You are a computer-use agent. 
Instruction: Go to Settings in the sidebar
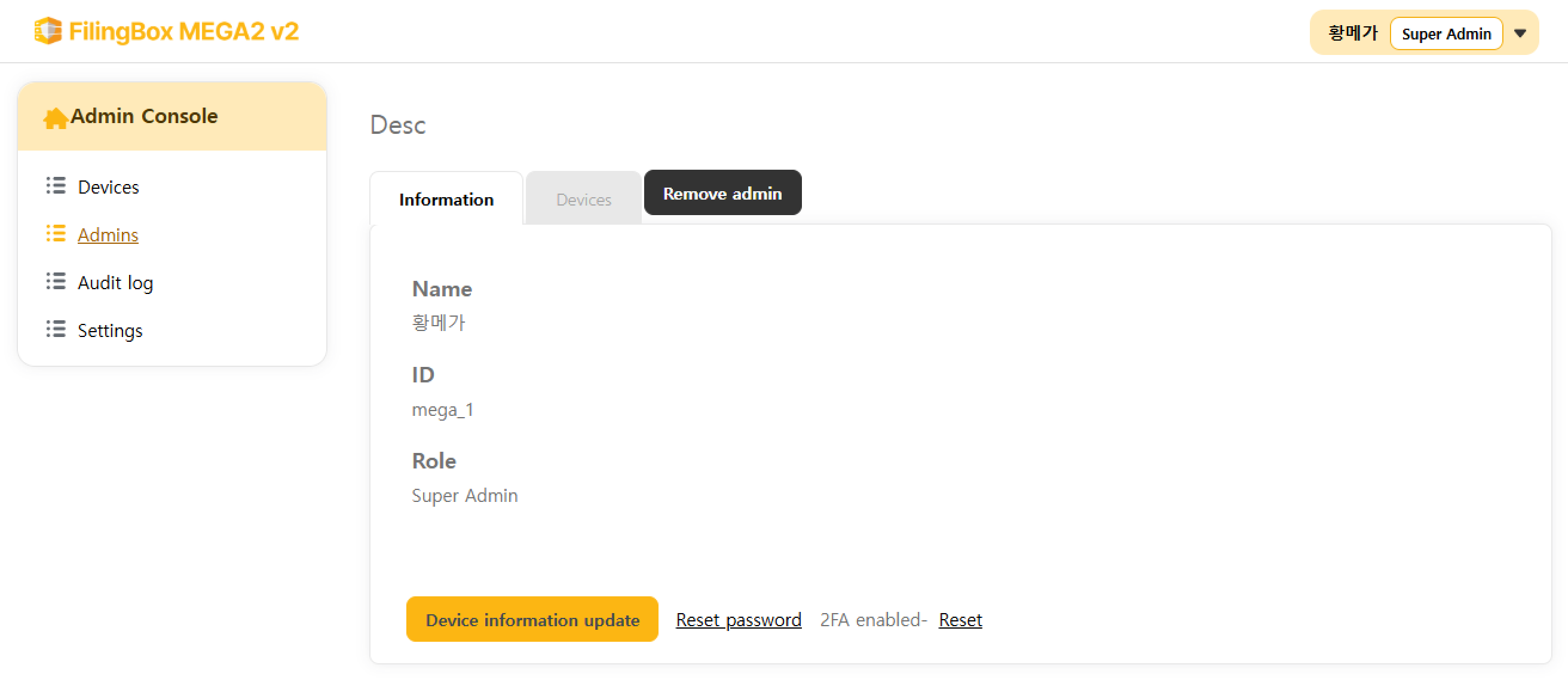click(x=110, y=330)
